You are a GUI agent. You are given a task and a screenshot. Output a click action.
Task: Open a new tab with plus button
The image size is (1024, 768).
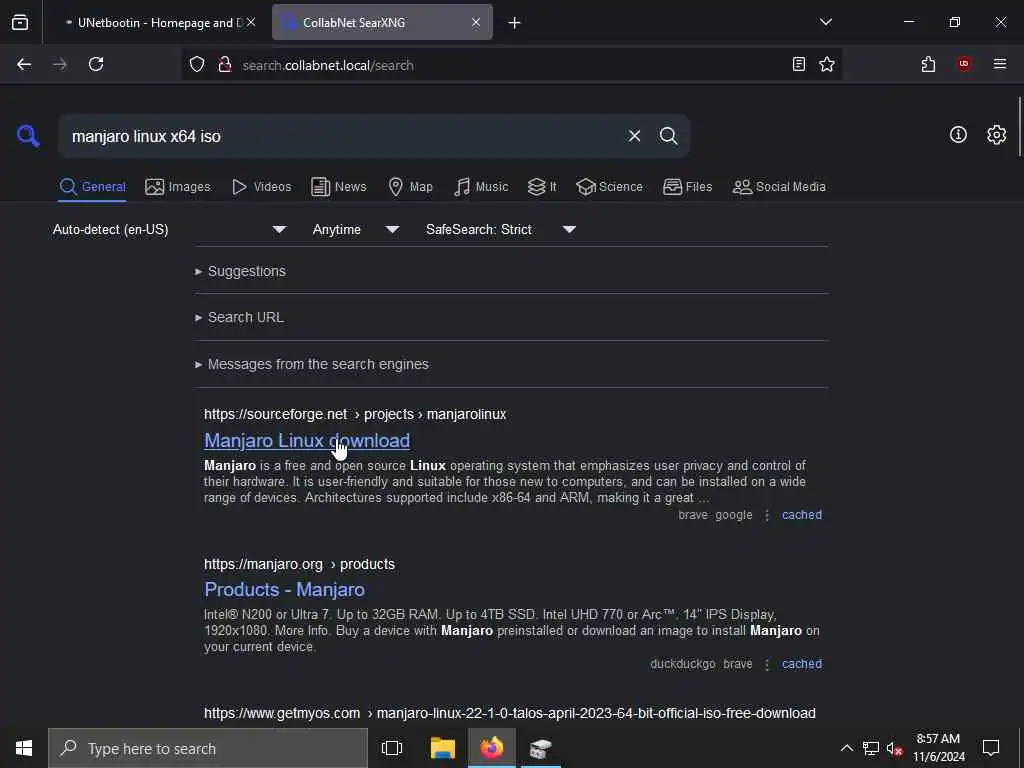pyautogui.click(x=515, y=23)
